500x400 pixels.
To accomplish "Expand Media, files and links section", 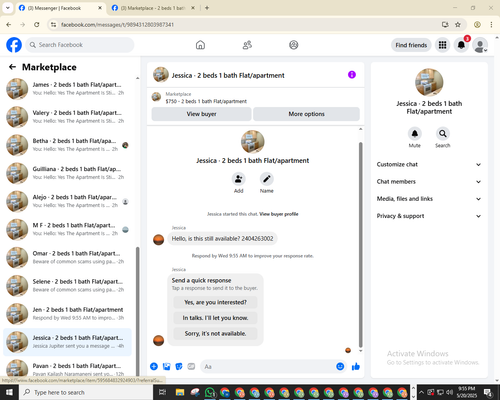I will click(429, 199).
